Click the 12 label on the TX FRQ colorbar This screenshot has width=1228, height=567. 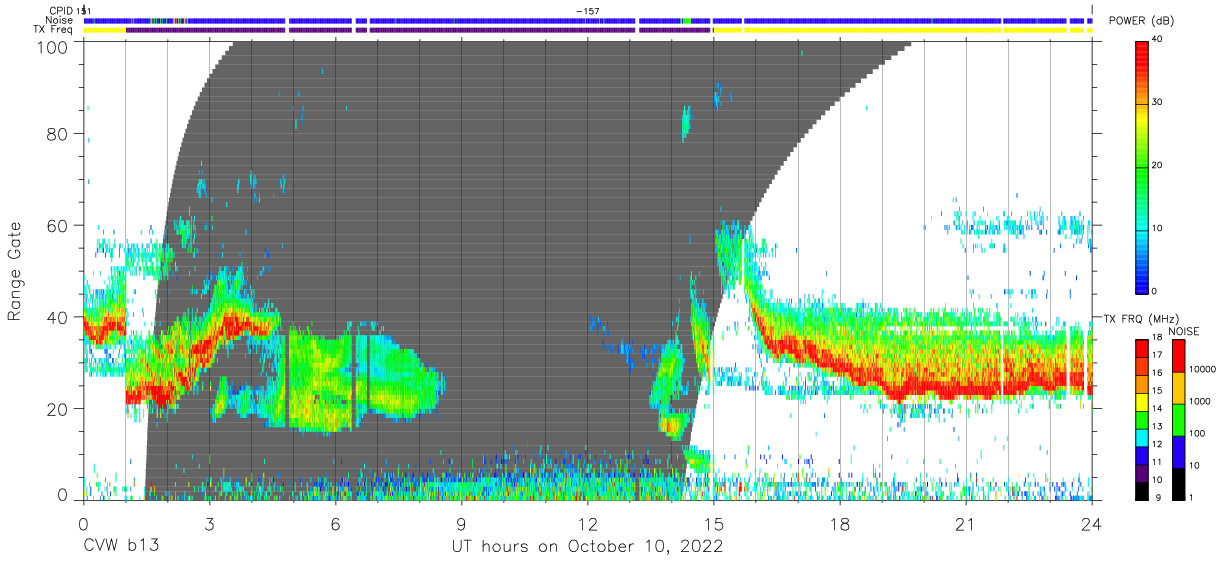[1157, 444]
